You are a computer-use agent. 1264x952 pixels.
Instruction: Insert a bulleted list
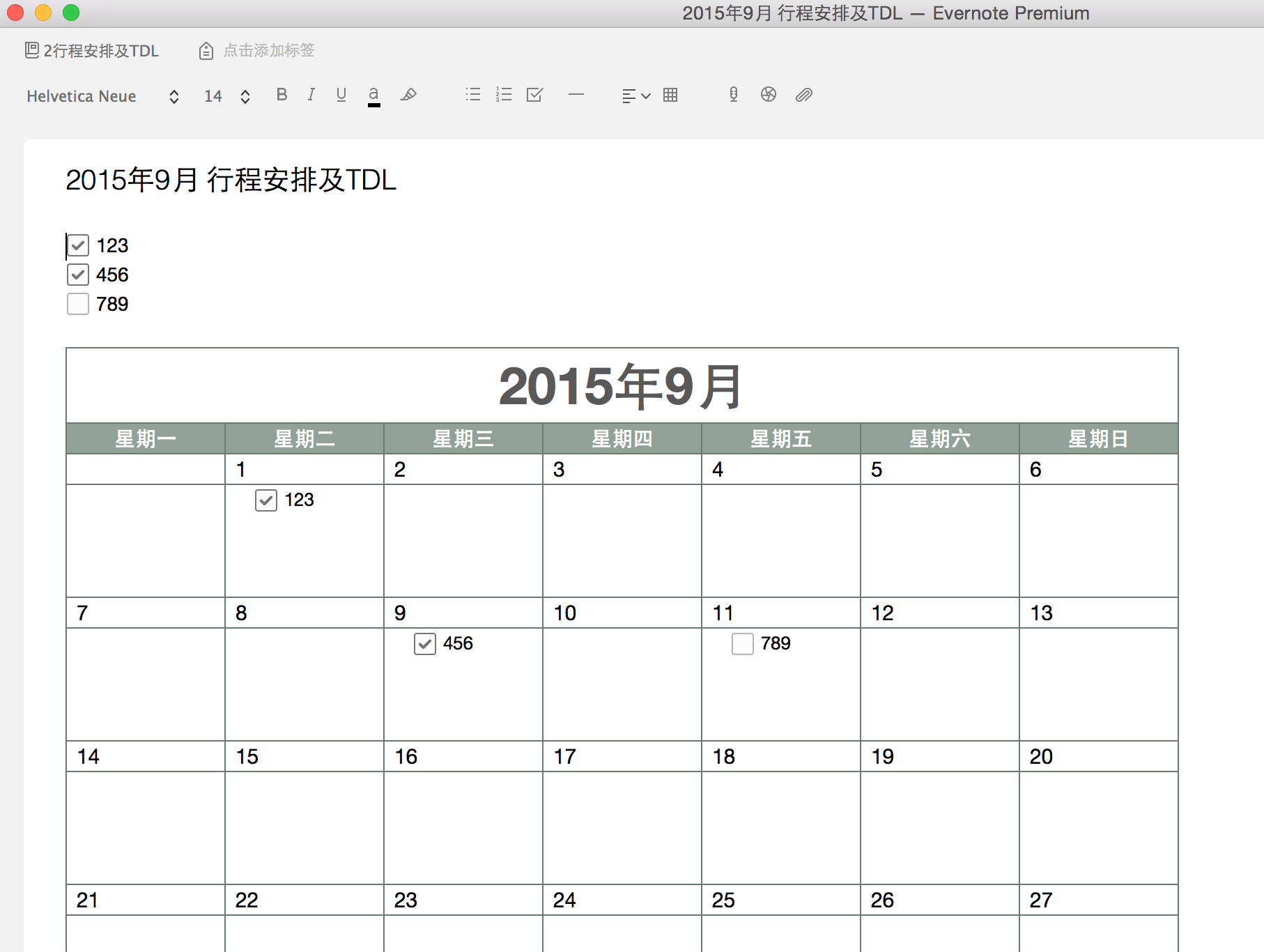473,95
